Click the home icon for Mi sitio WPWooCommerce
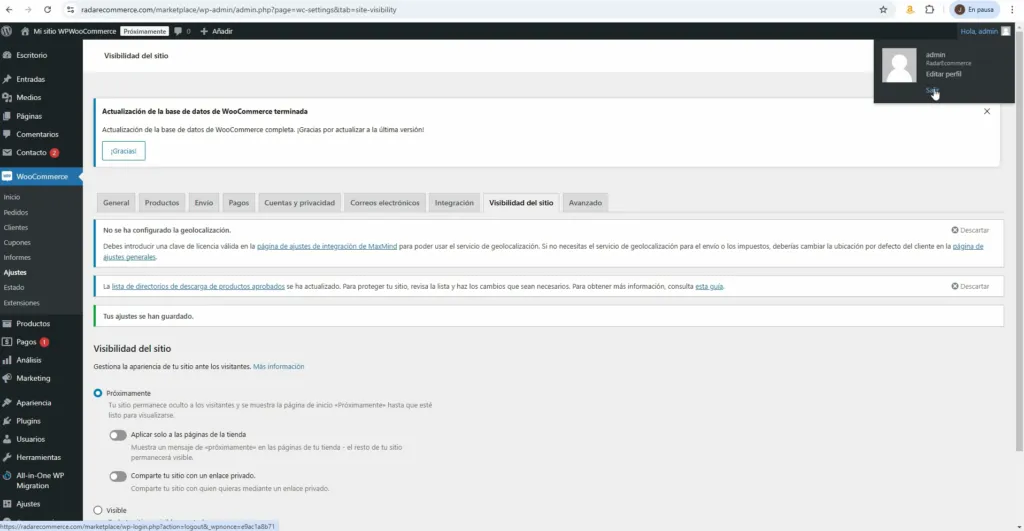The height and width of the screenshot is (531, 1024). [25, 31]
